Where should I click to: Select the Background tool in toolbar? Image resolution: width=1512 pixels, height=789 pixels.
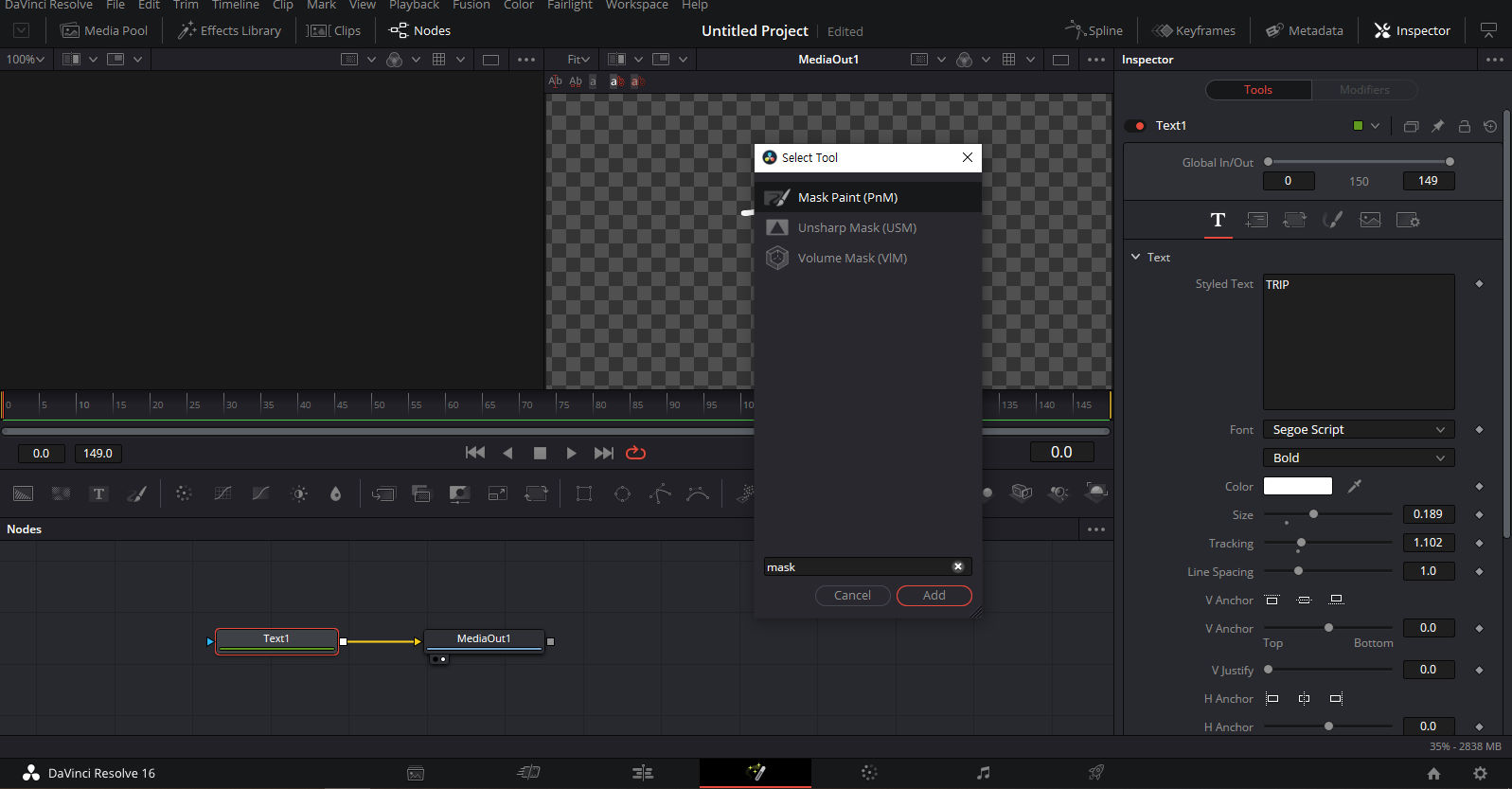23,493
